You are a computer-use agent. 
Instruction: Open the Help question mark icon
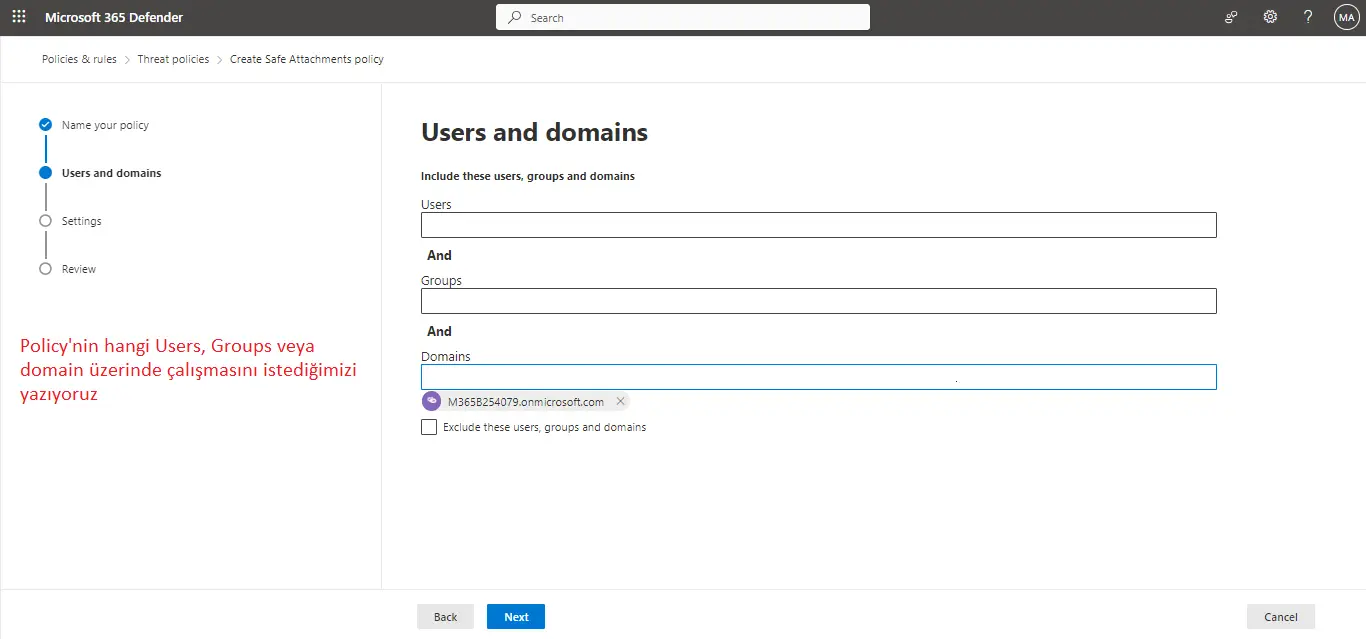(x=1308, y=17)
